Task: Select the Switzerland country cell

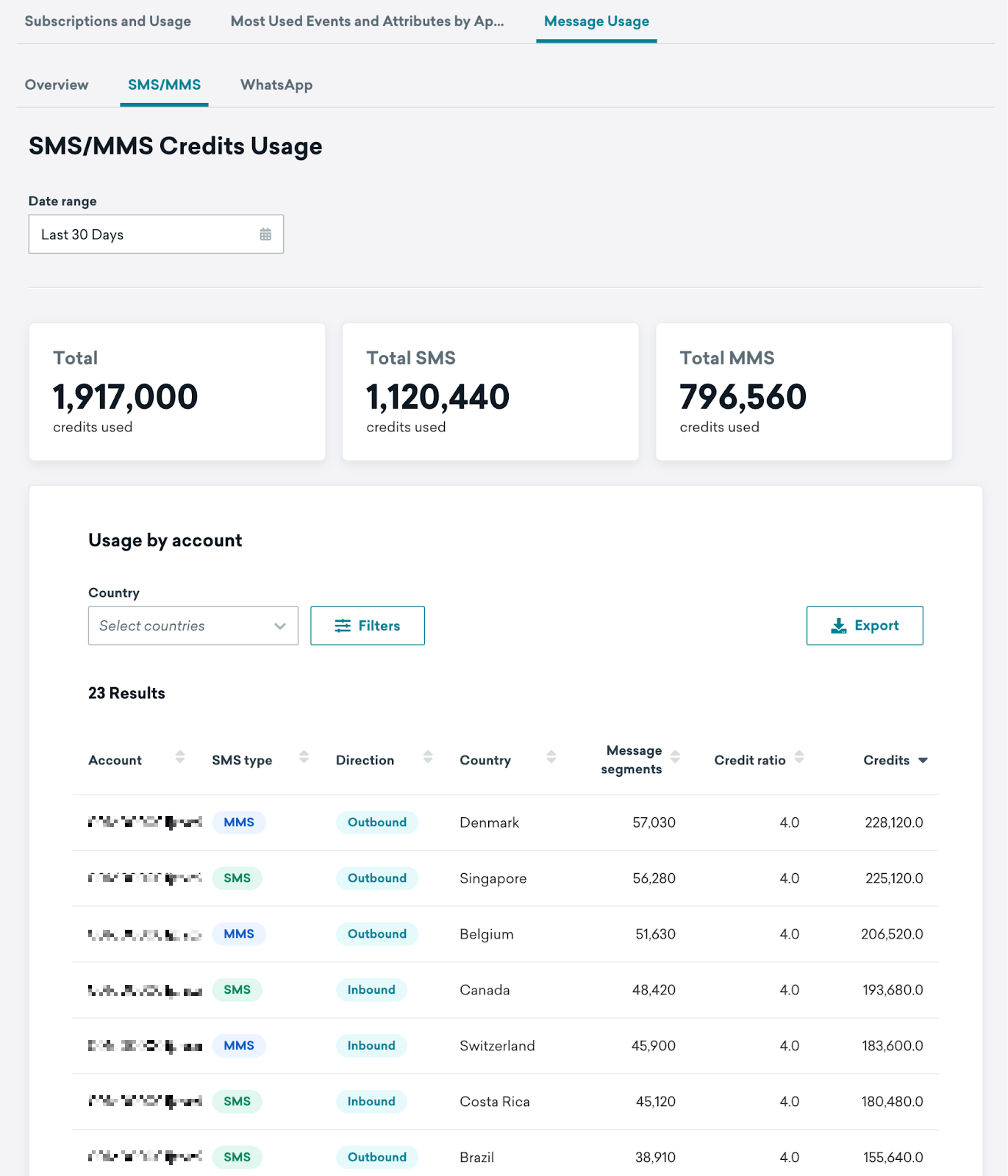Action: (497, 1046)
